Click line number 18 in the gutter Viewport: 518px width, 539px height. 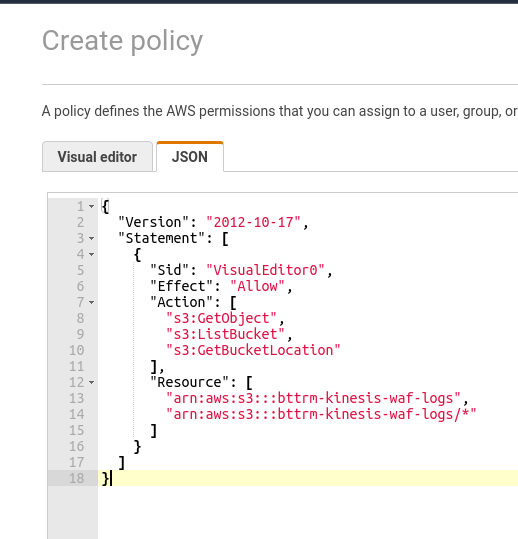click(x=76, y=478)
